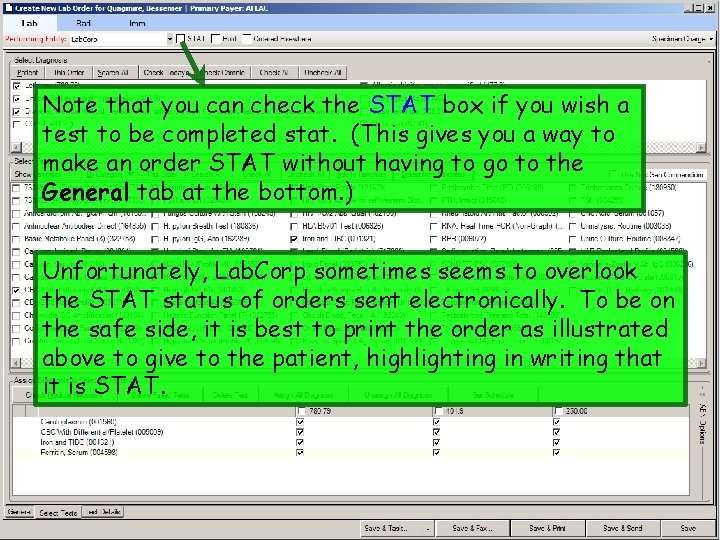Open the Test Details bottom tab
Screen dimensions: 720x540
click(x=104, y=512)
